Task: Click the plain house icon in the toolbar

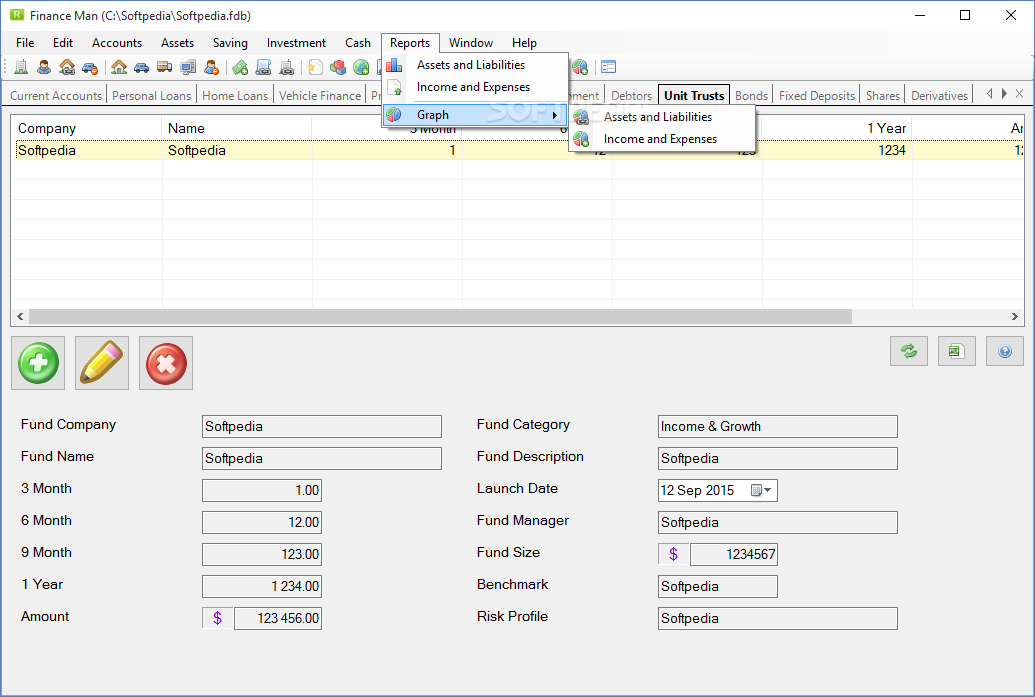Action: [x=119, y=67]
